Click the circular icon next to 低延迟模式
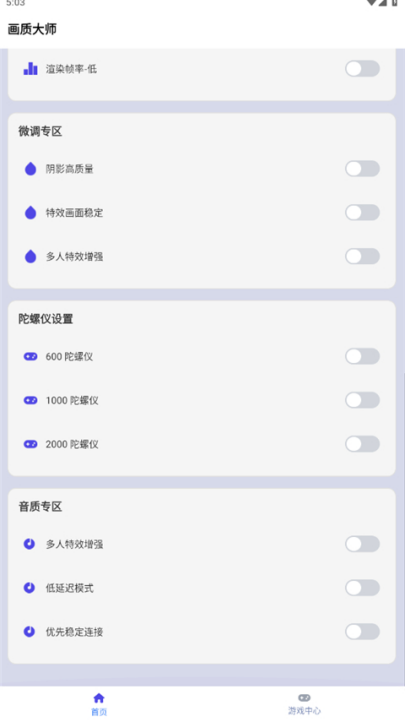The image size is (405, 720). click(29, 588)
